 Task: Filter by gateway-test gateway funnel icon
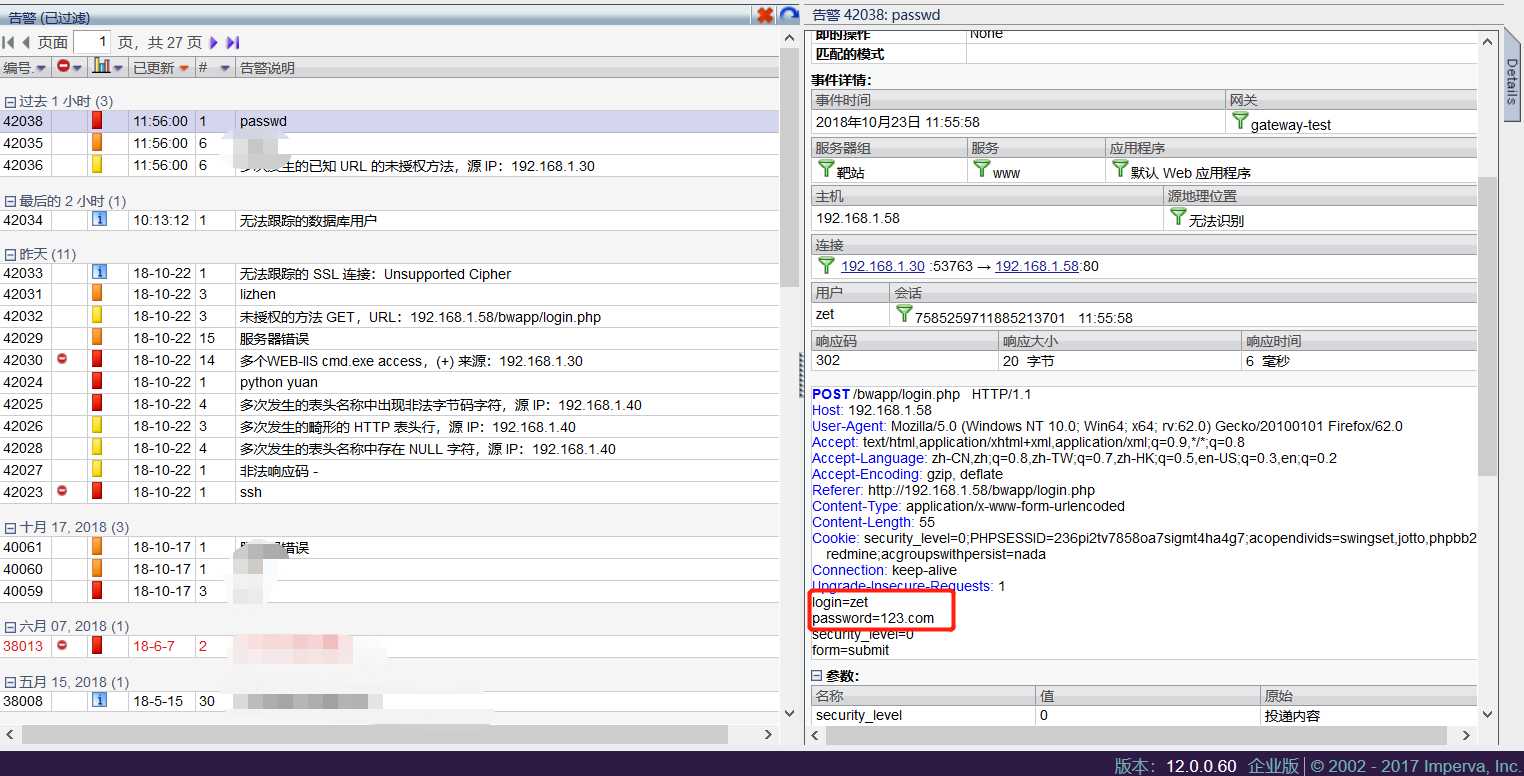1240,121
